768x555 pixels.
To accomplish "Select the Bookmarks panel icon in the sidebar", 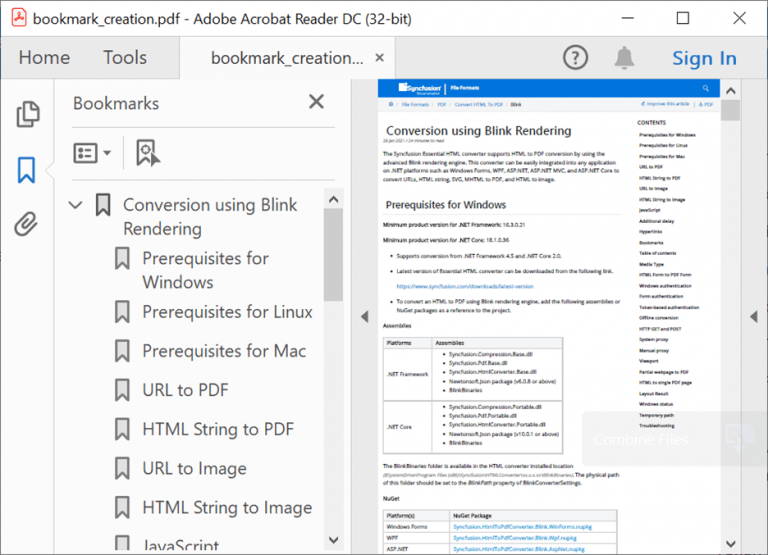I will click(26, 170).
